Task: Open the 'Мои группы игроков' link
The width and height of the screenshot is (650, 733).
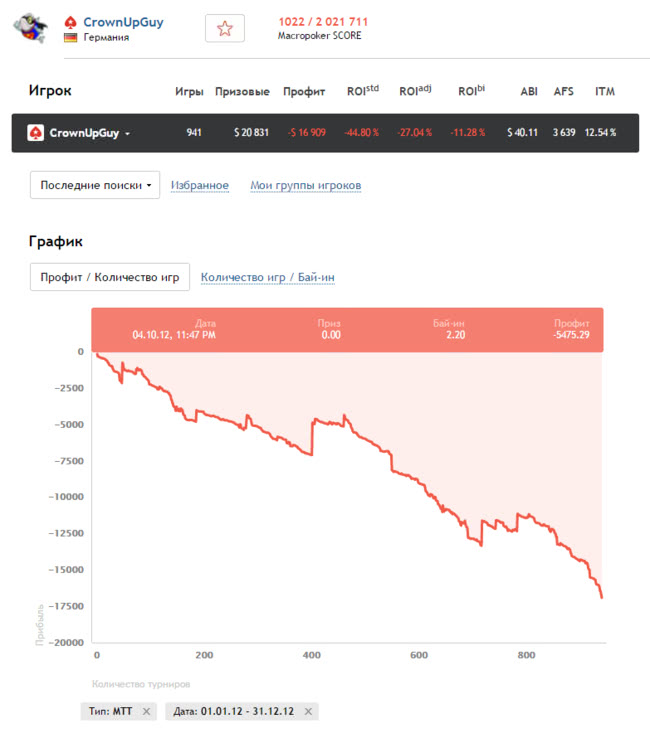Action: pyautogui.click(x=305, y=185)
